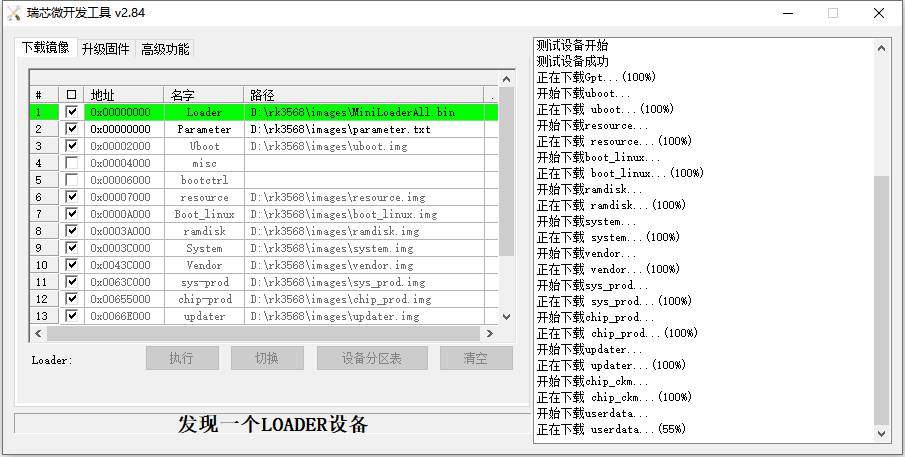Click the 发现一个LOADER设备 status text
Screen dimensions: 905x457
tap(272, 424)
